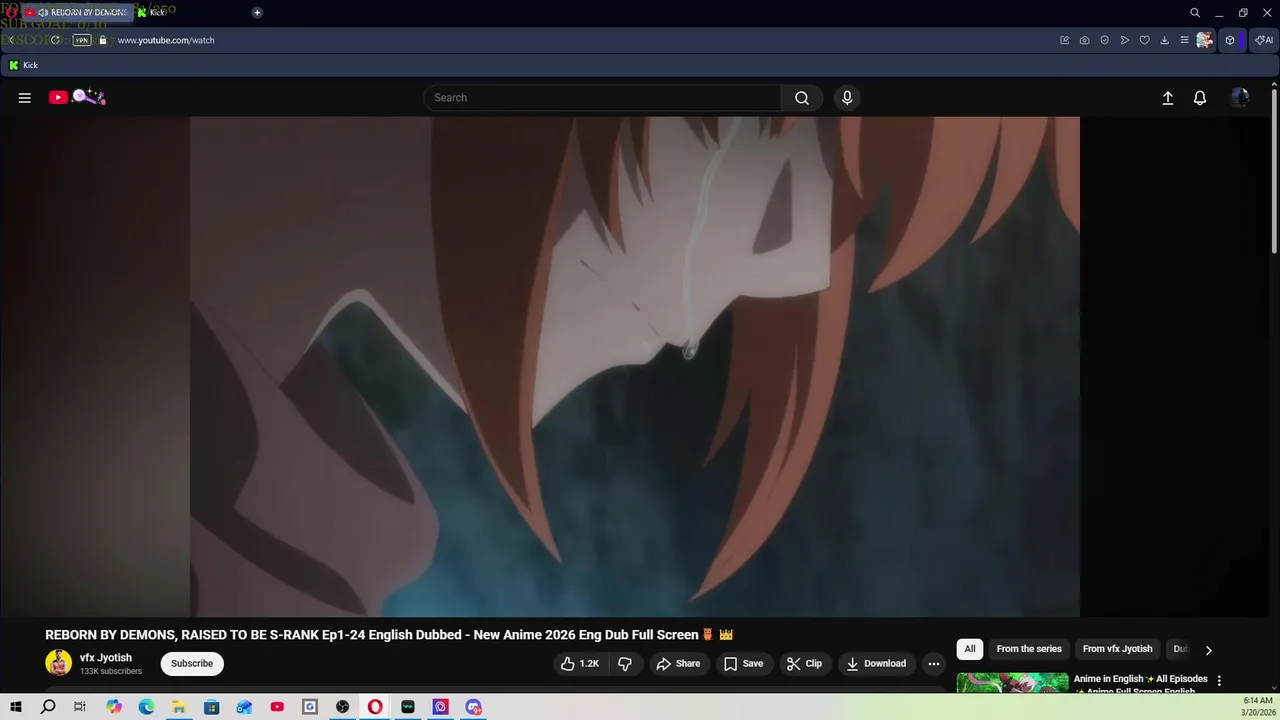
Task: Download the video
Action: click(876, 664)
